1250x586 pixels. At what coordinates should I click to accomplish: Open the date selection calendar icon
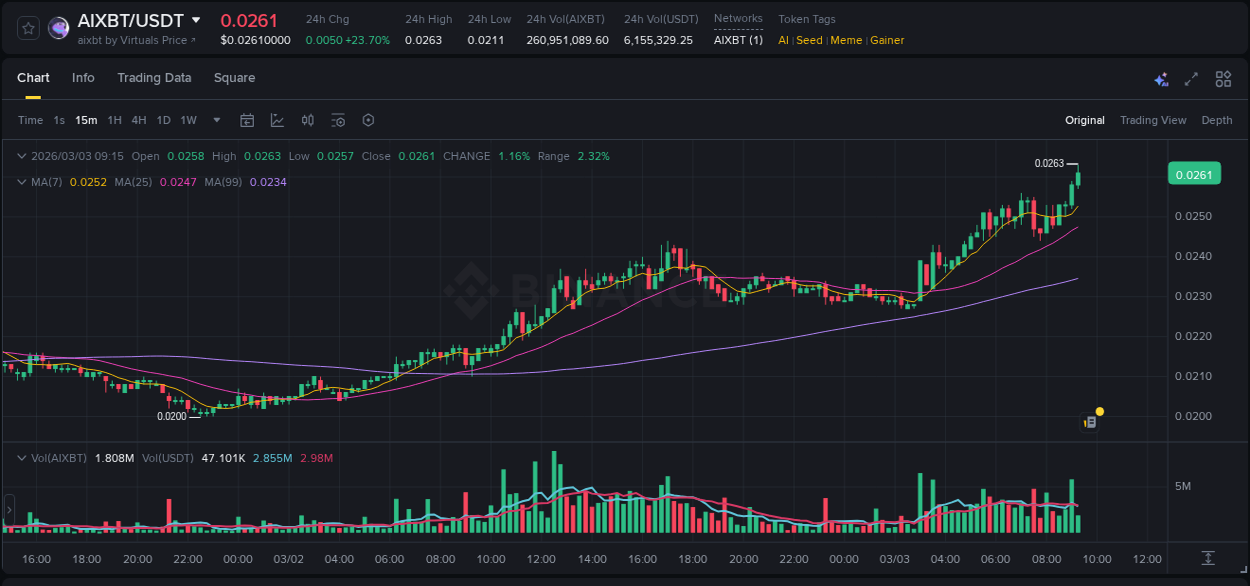[x=247, y=119]
